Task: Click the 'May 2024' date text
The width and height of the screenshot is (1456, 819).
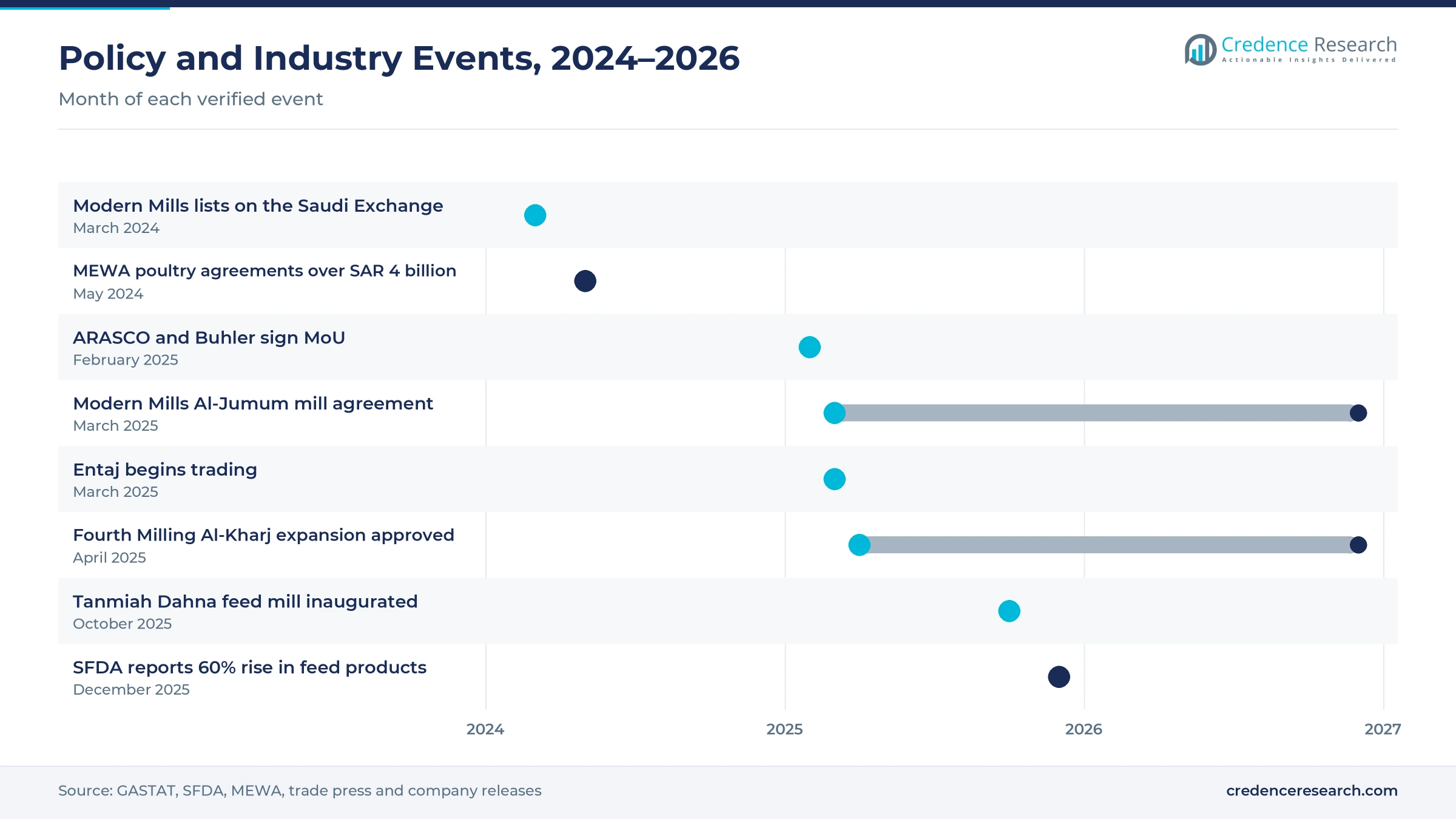Action: pyautogui.click(x=108, y=294)
